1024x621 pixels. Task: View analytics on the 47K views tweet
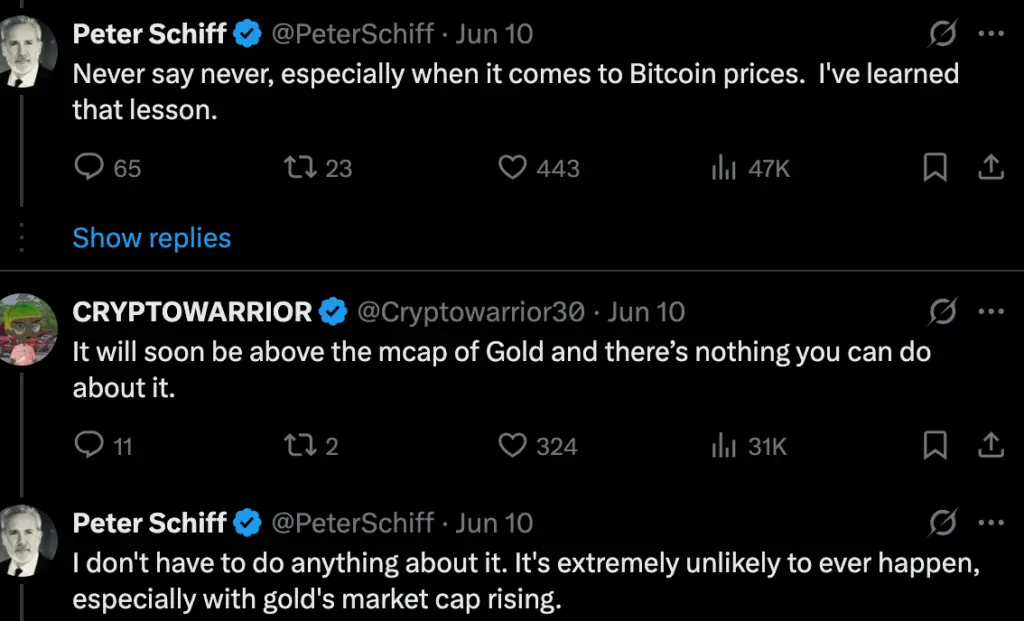pos(723,168)
